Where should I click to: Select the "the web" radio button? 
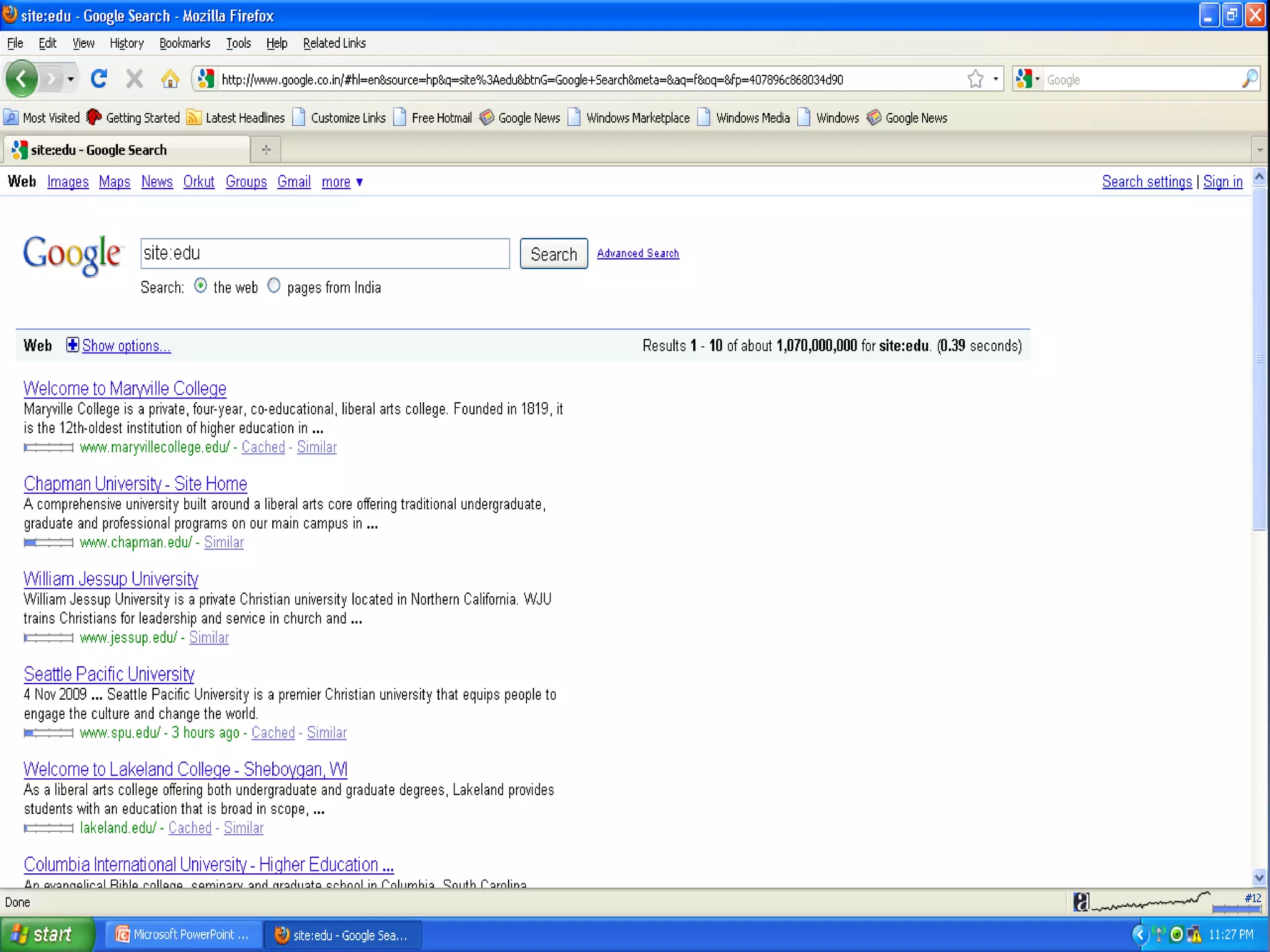coord(200,286)
